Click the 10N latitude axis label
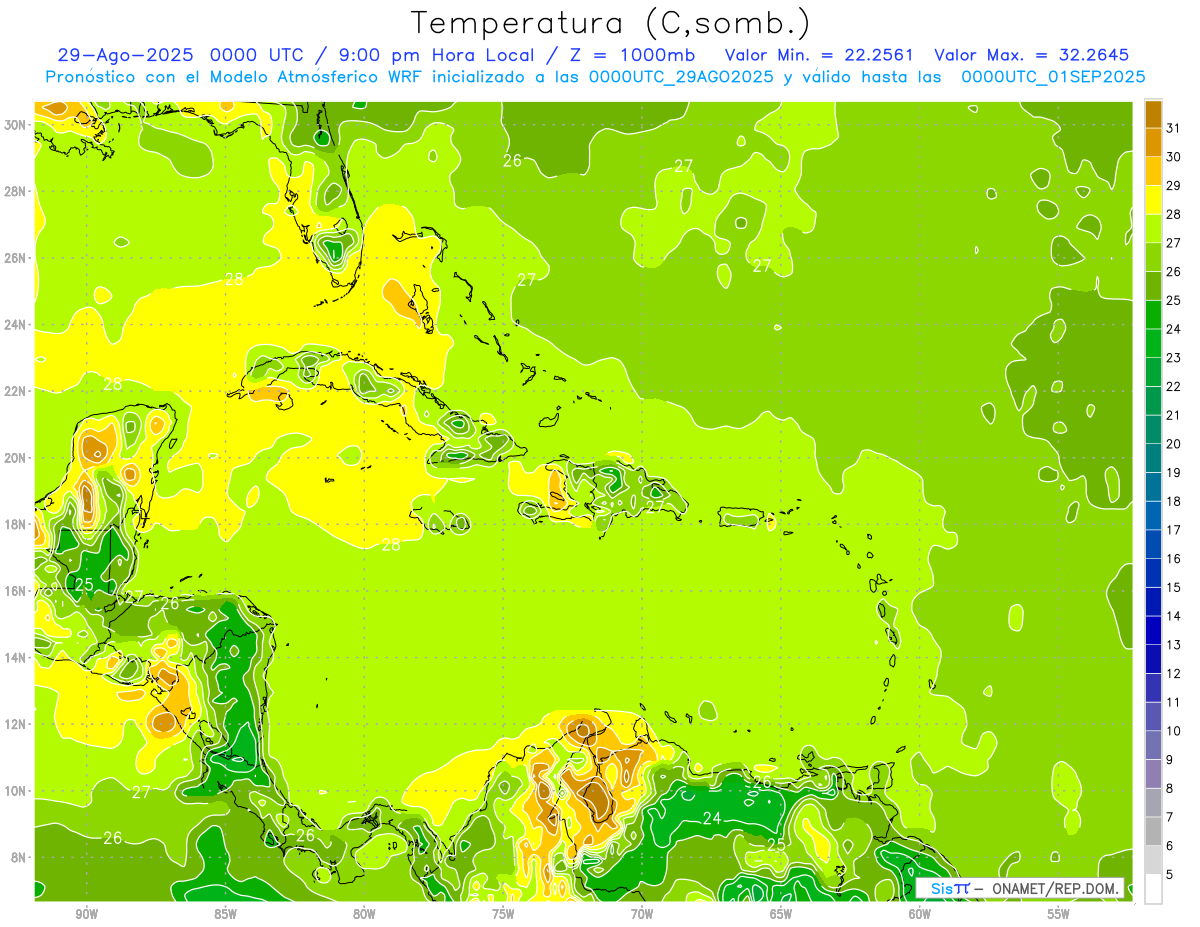1200x927 pixels. point(17,791)
